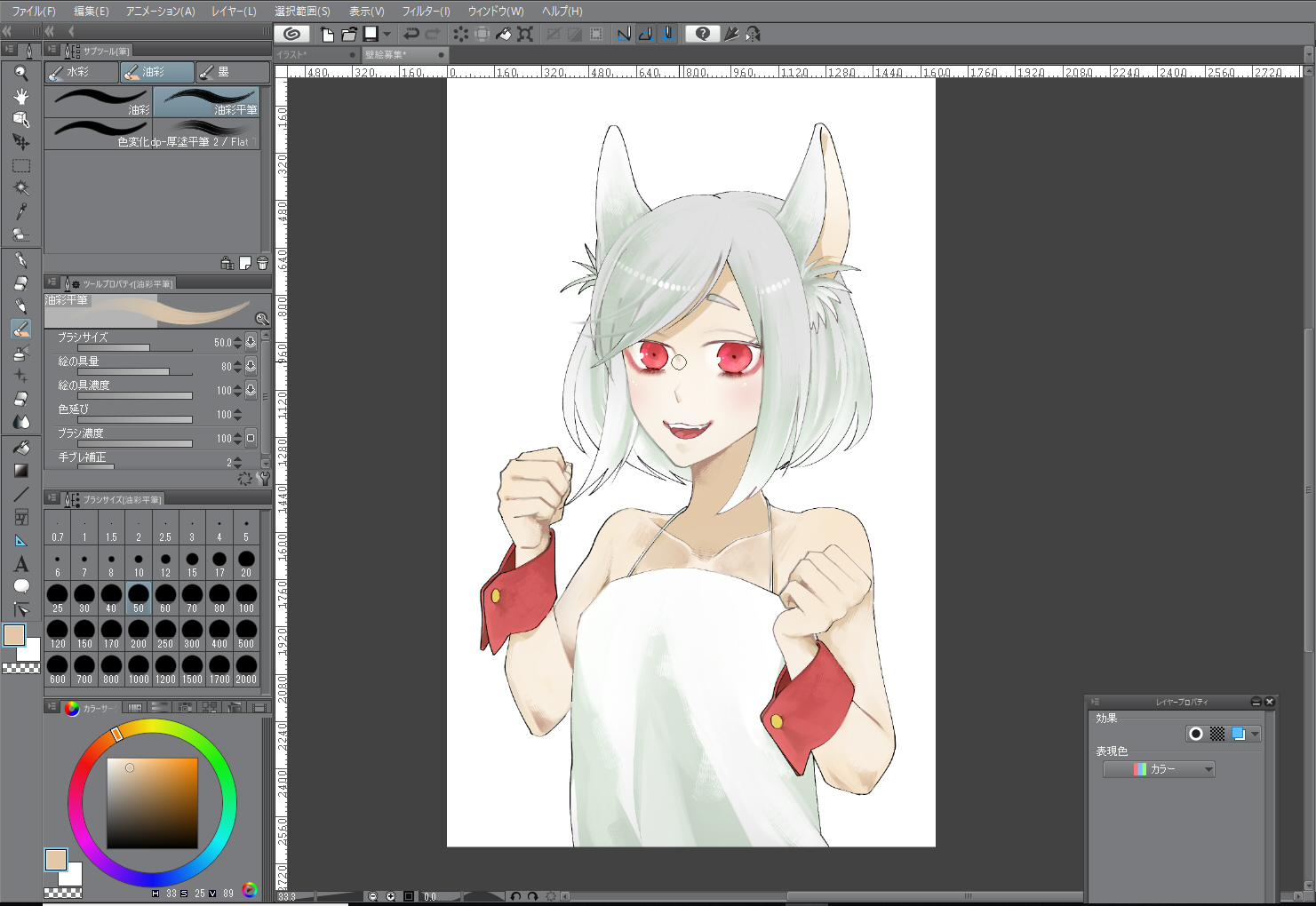
Task: Open save options dropdown arrow
Action: (x=387, y=34)
